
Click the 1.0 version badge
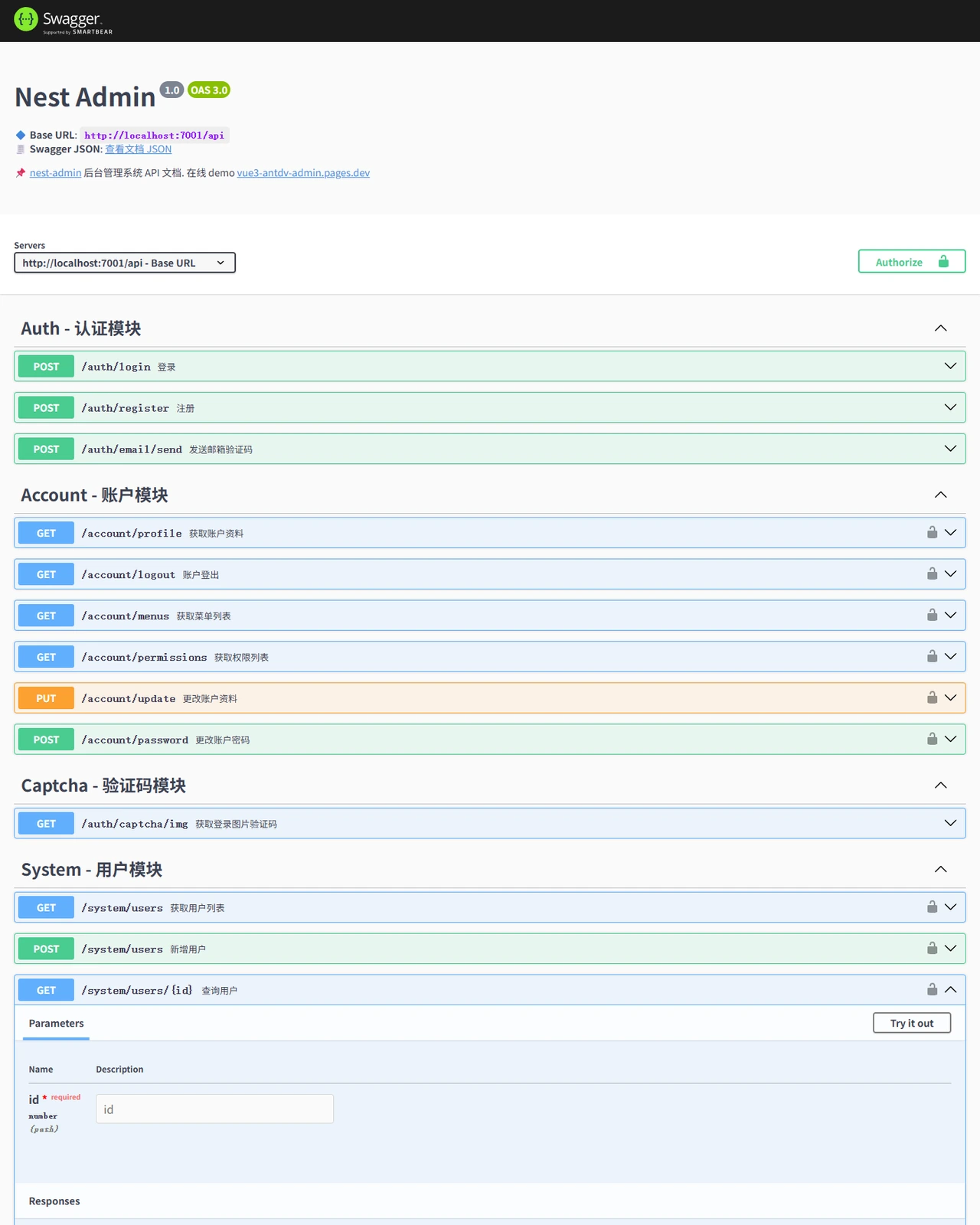172,90
